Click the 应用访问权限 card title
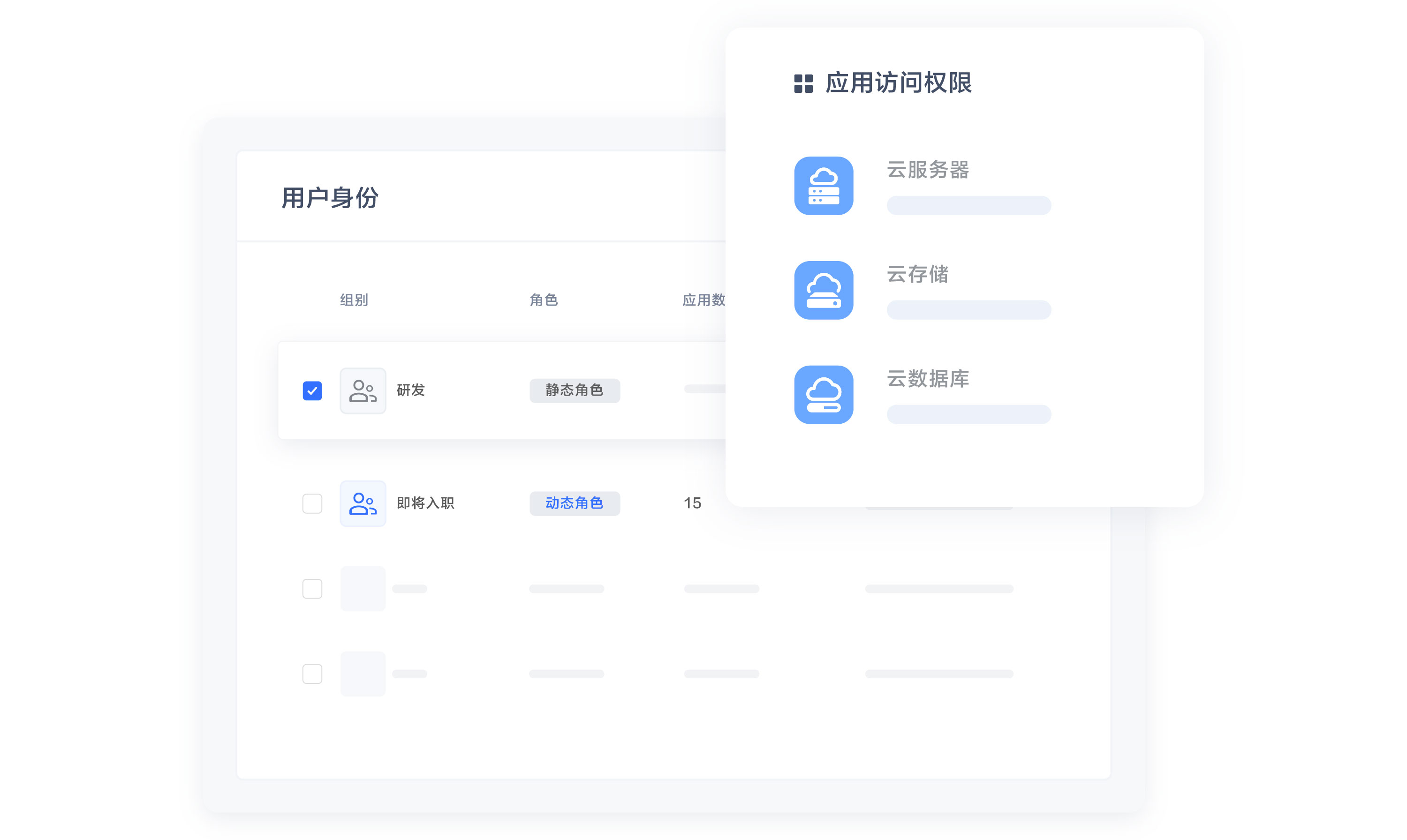Image resolution: width=1407 pixels, height=840 pixels. click(899, 83)
